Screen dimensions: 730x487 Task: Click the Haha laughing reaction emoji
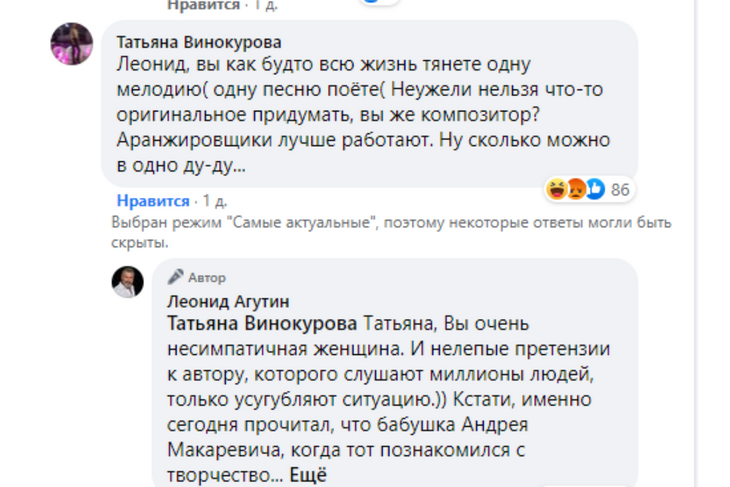[584, 188]
